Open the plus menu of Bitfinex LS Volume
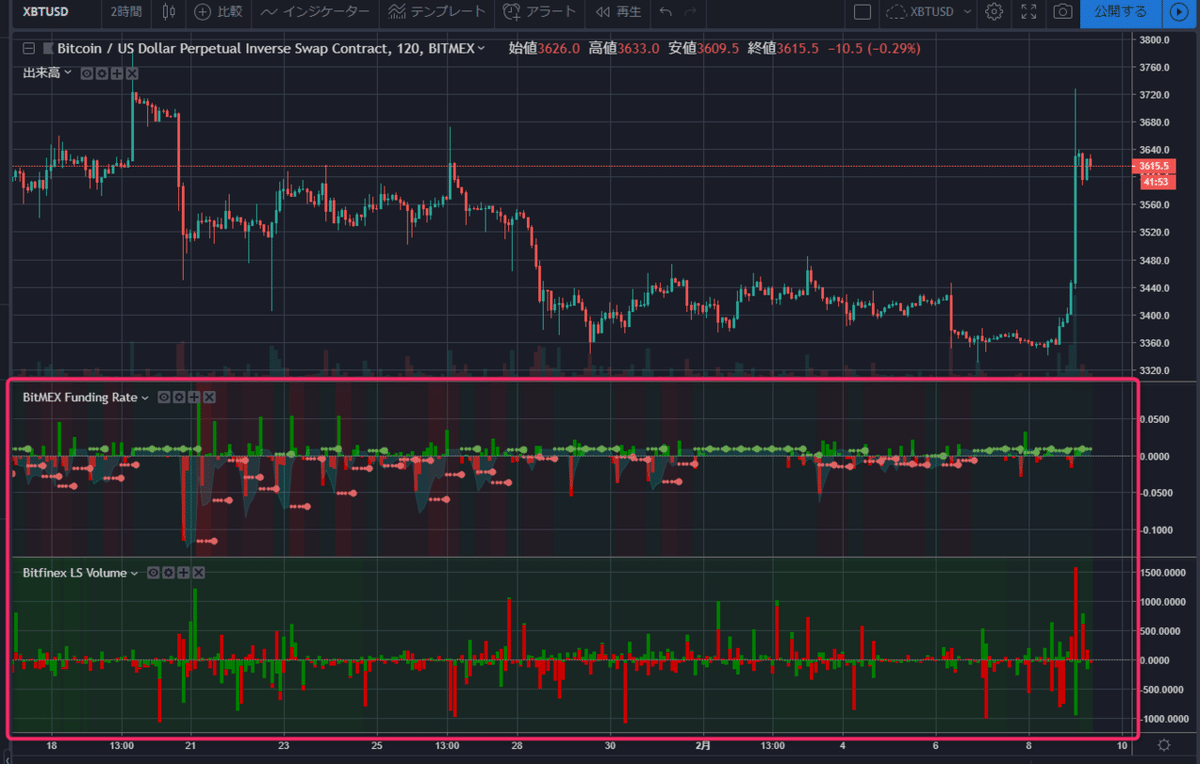Image resolution: width=1200 pixels, height=764 pixels. point(184,572)
